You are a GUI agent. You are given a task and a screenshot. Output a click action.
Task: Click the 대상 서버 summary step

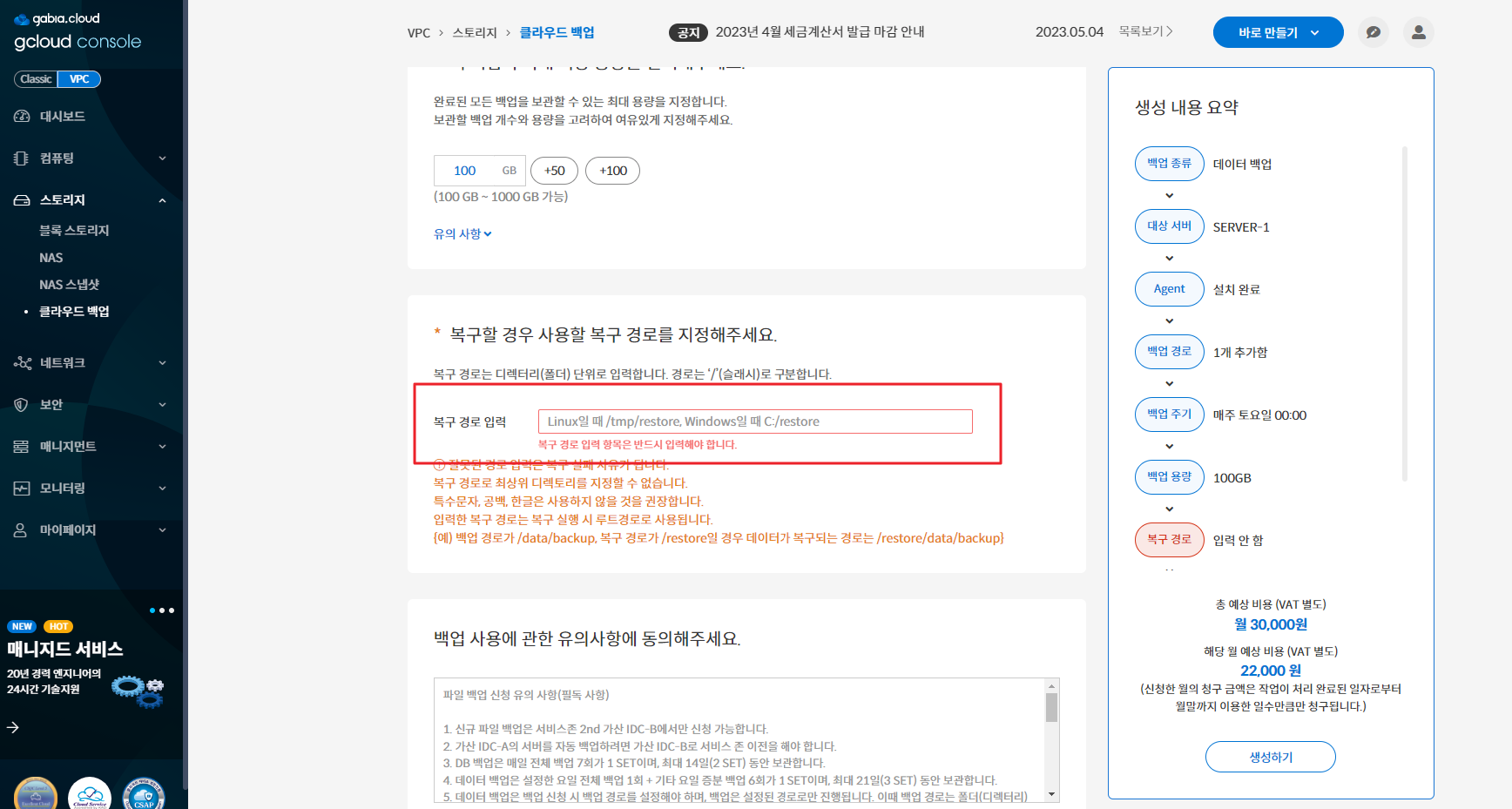[x=1170, y=226]
